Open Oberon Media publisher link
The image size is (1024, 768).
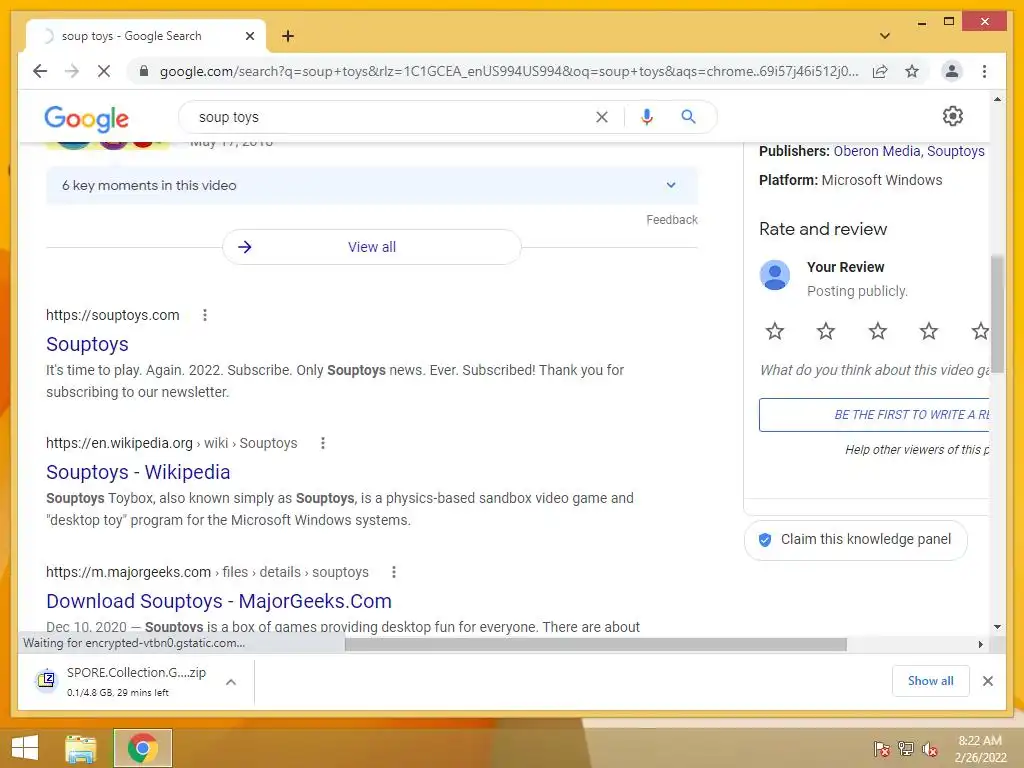pos(877,151)
